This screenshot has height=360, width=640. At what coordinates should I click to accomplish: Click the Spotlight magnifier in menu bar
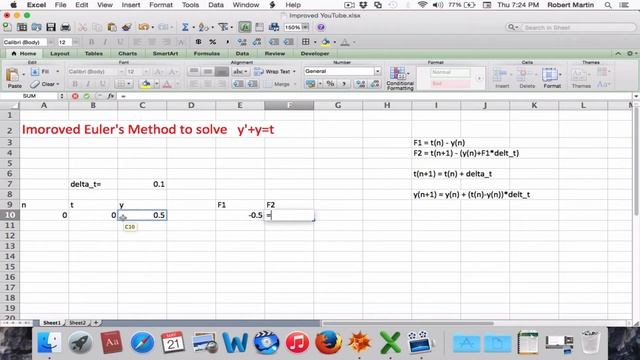608,5
